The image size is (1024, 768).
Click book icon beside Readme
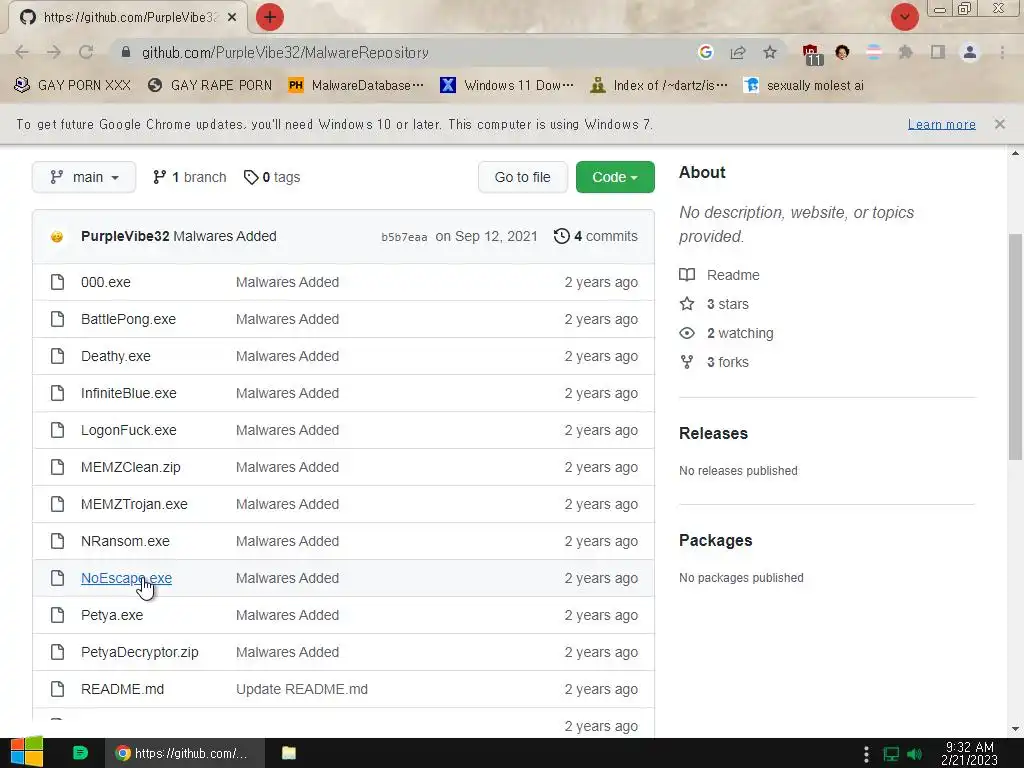click(x=687, y=275)
